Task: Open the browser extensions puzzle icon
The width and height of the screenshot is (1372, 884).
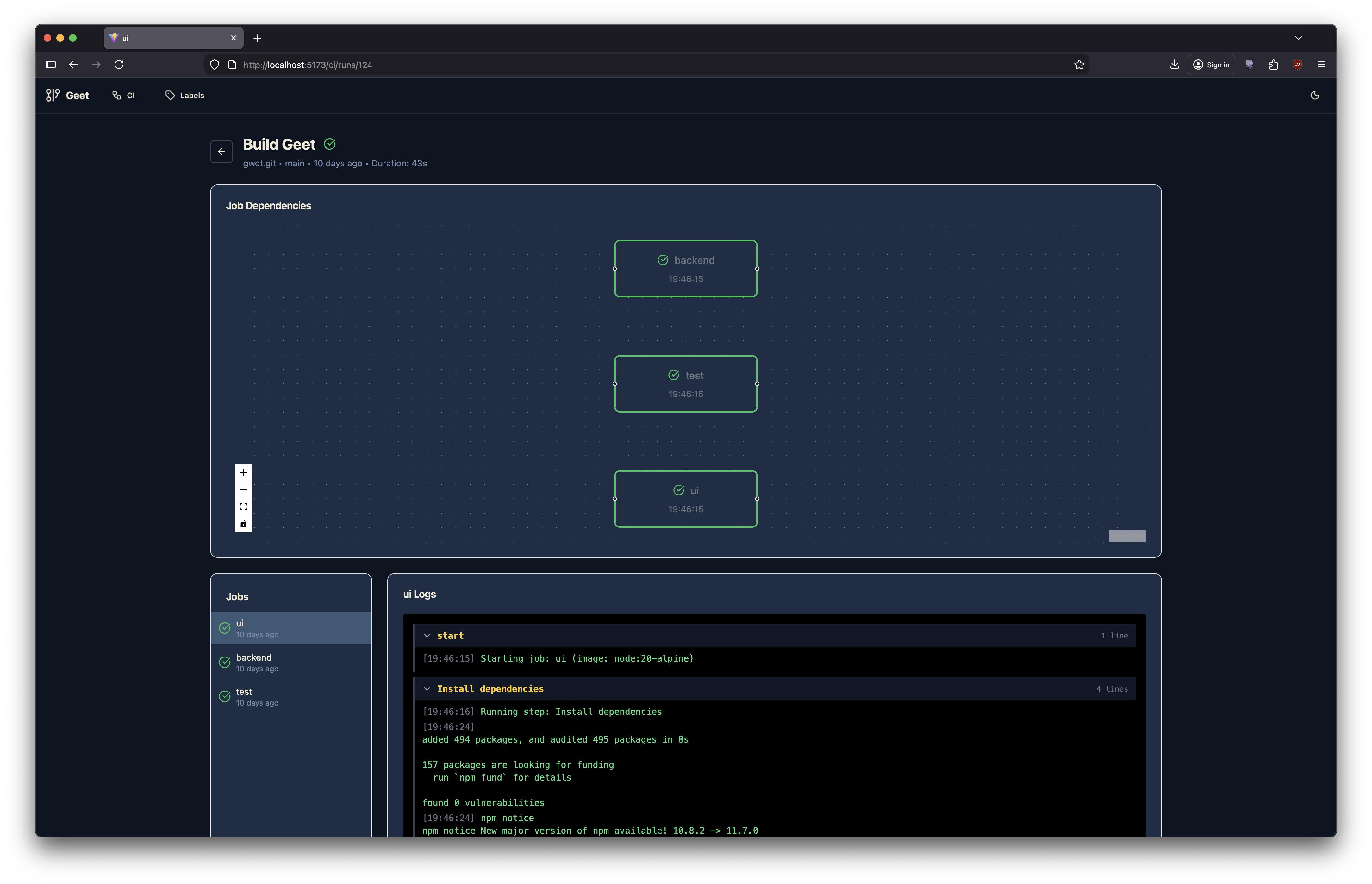Action: 1273,65
